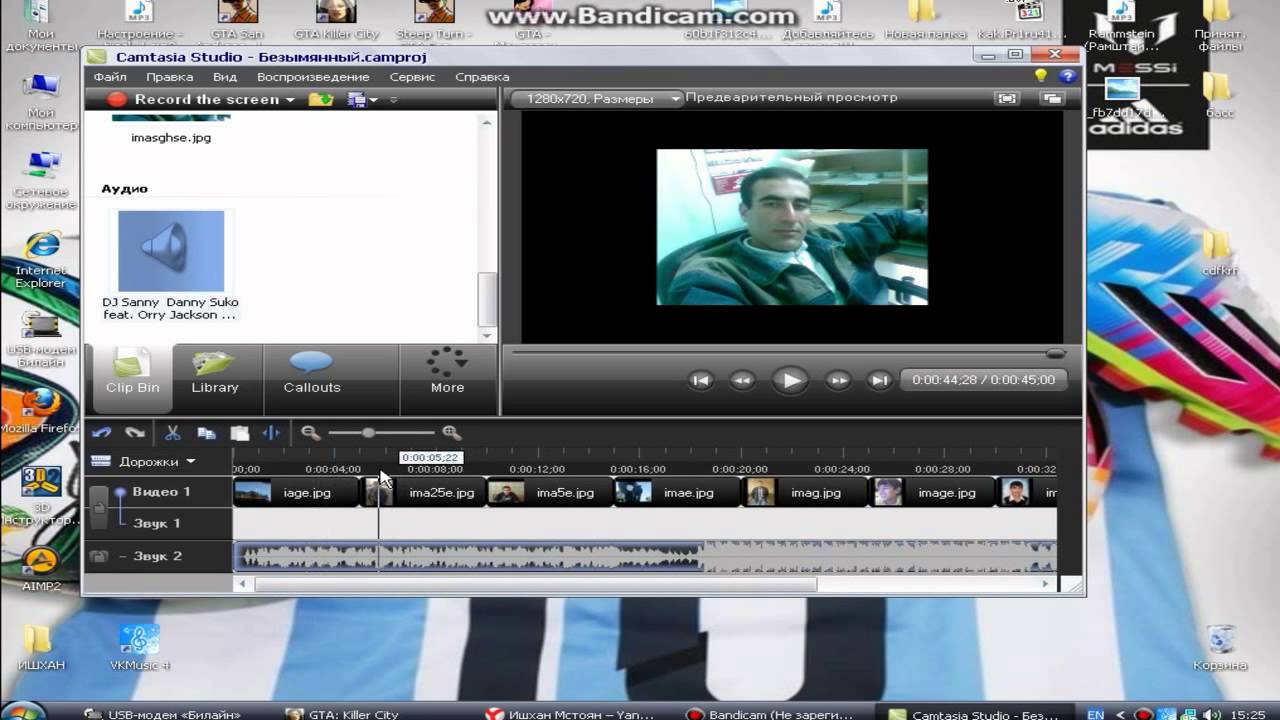Open the Правка menu
This screenshot has height=720, width=1280.
tap(169, 77)
